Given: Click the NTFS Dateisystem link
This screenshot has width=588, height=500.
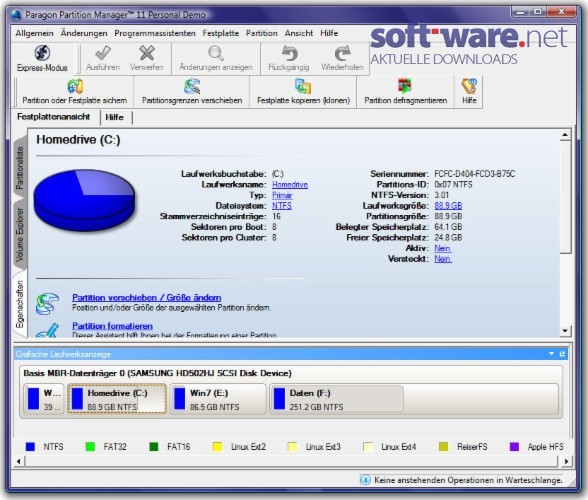Looking at the screenshot, I should (x=282, y=206).
